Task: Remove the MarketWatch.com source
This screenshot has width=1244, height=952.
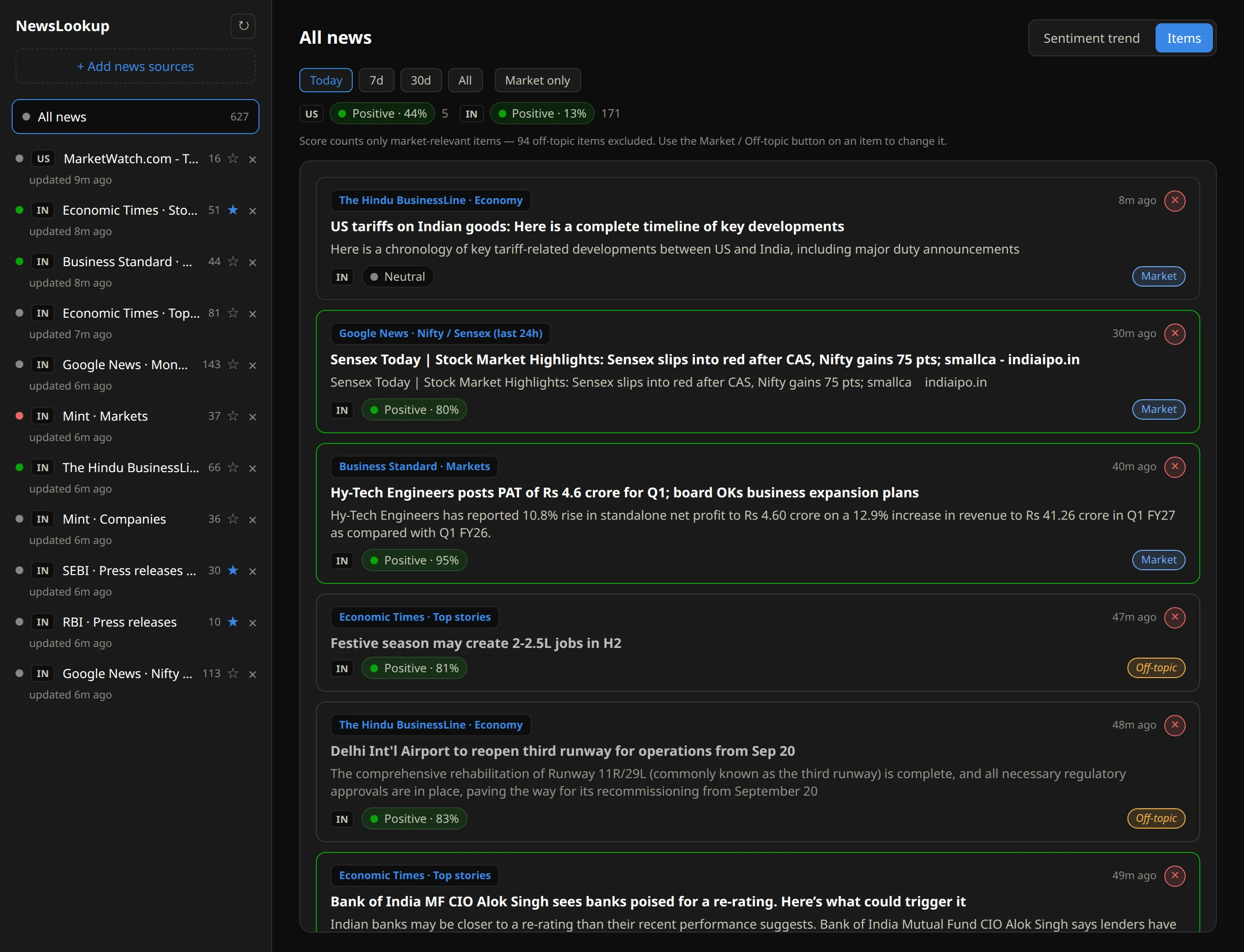Action: coord(253,160)
